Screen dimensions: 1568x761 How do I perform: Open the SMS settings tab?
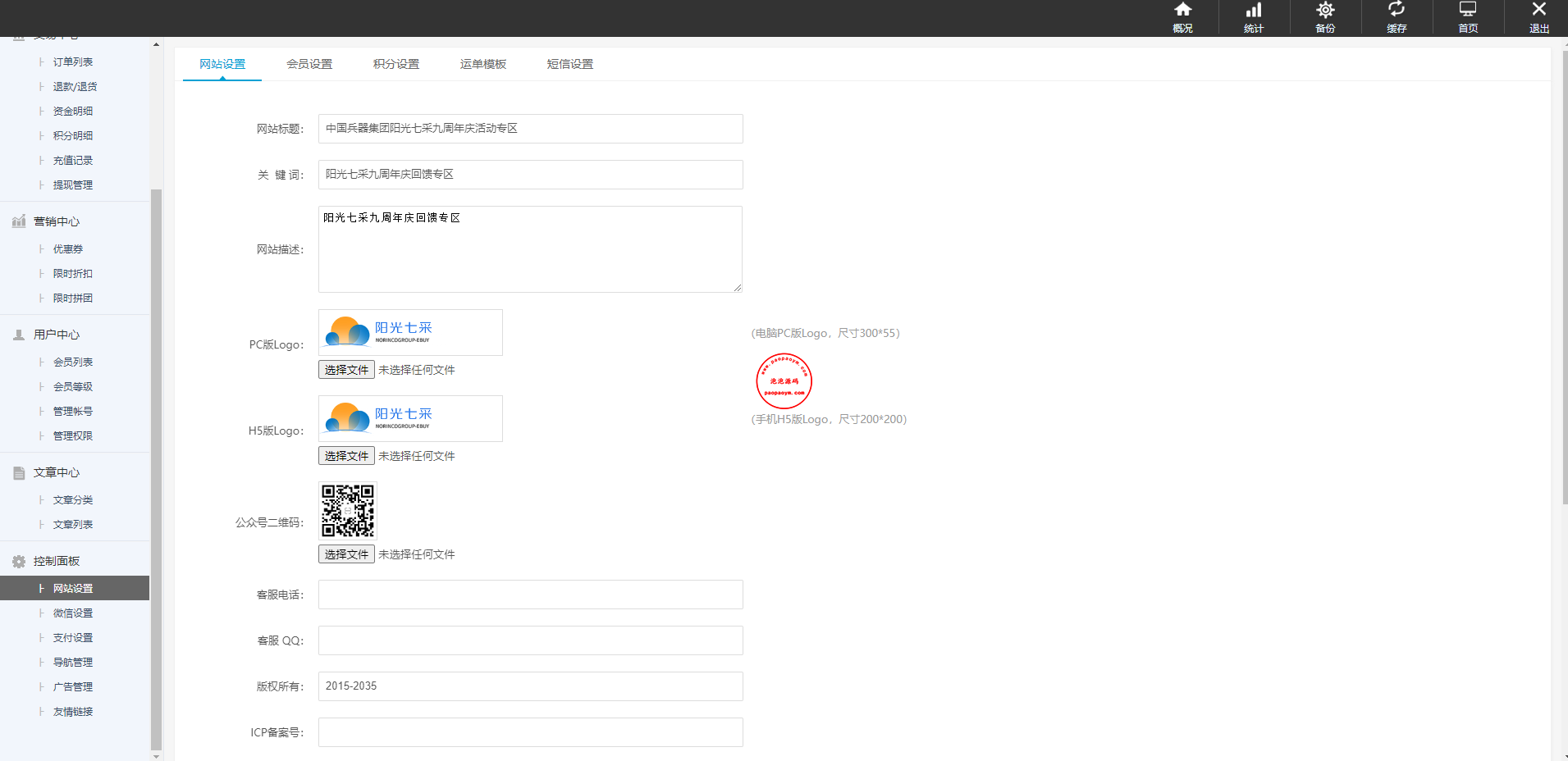click(x=569, y=64)
